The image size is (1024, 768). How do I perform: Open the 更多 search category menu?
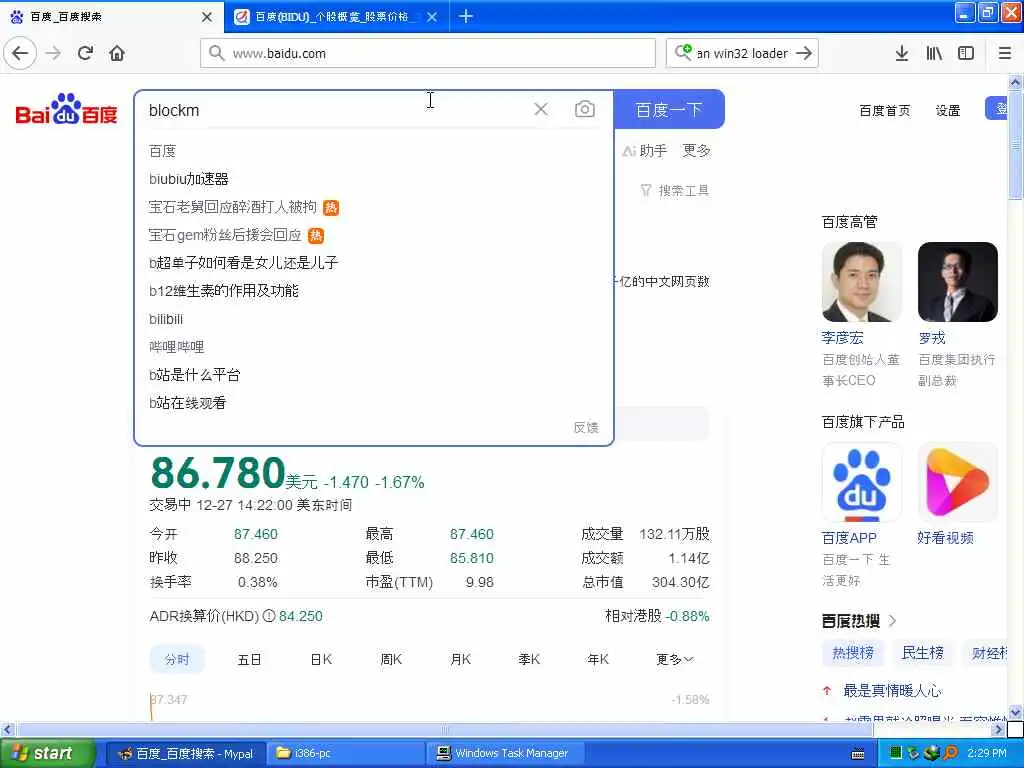[x=696, y=150]
